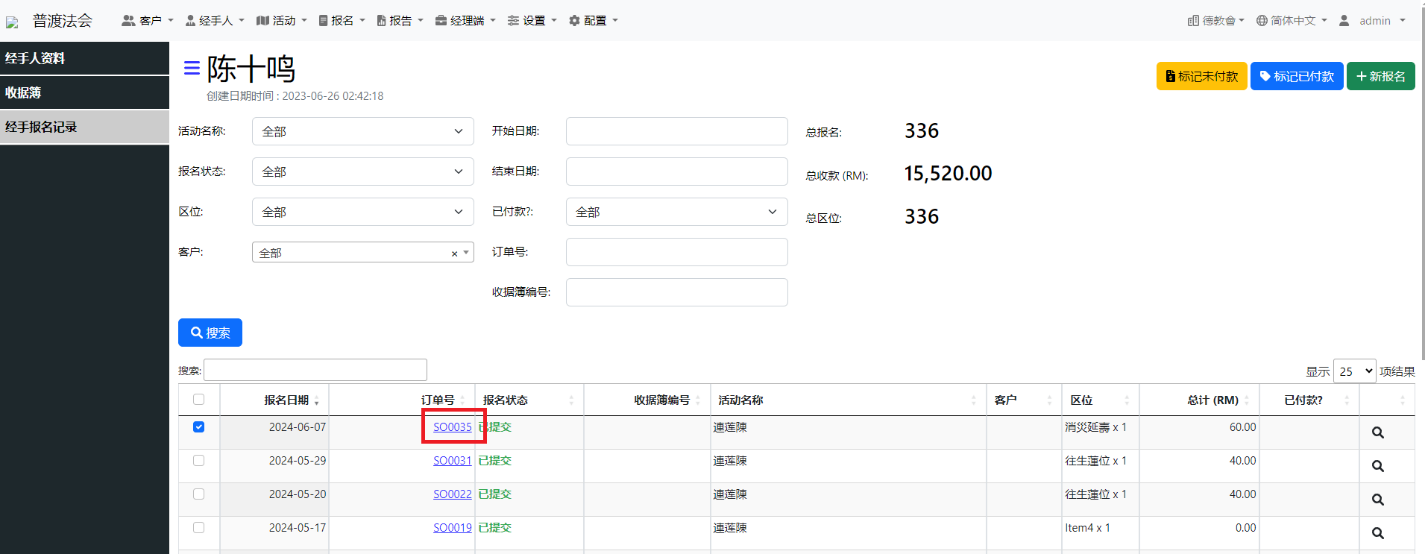The height and width of the screenshot is (554, 1425).
Task: Click the blue 搜索 search button
Action: pyautogui.click(x=210, y=333)
